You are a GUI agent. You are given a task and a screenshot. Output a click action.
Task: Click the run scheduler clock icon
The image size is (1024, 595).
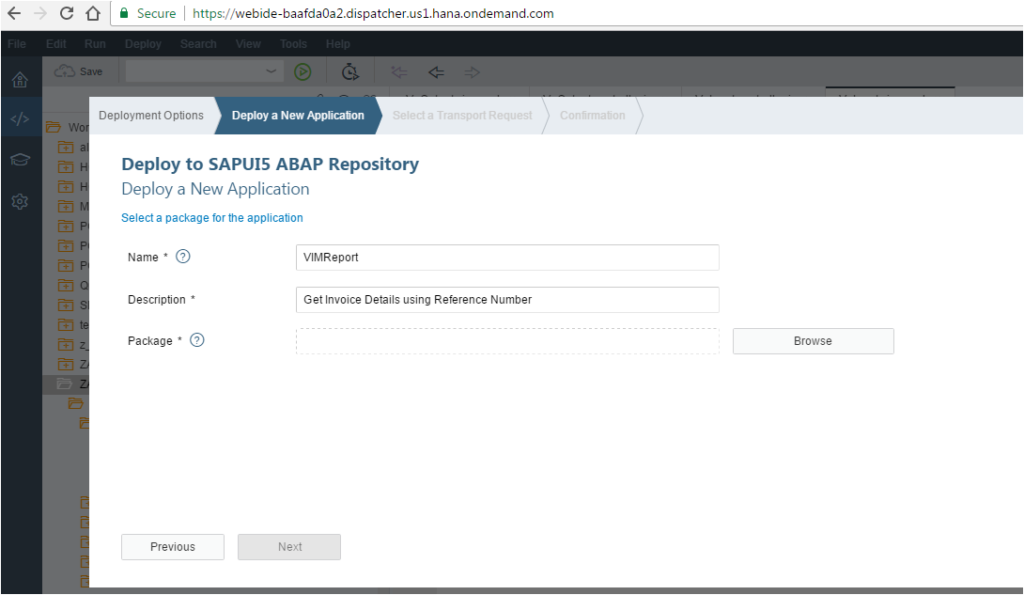[x=350, y=71]
